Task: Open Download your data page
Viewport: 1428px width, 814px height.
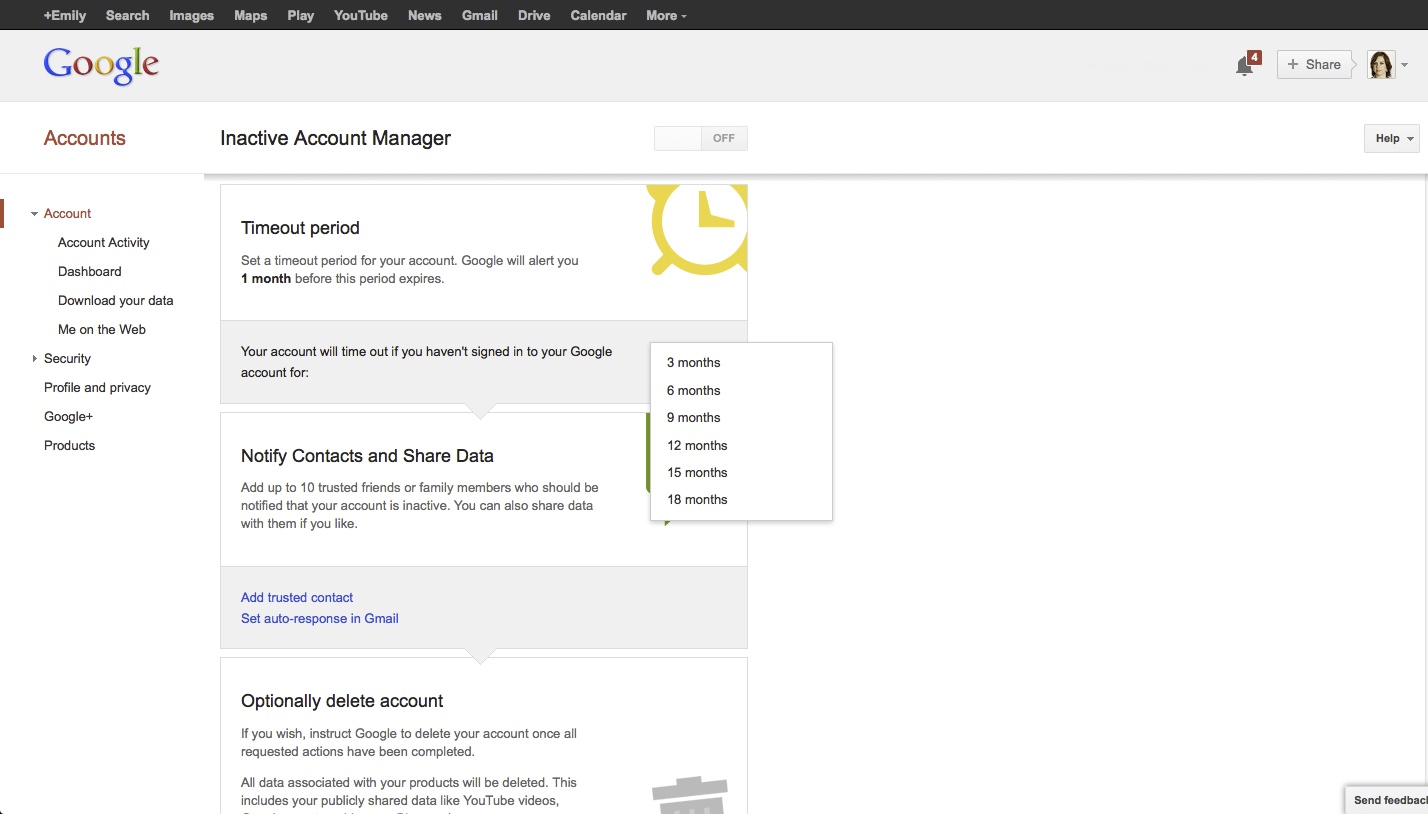Action: tap(115, 301)
